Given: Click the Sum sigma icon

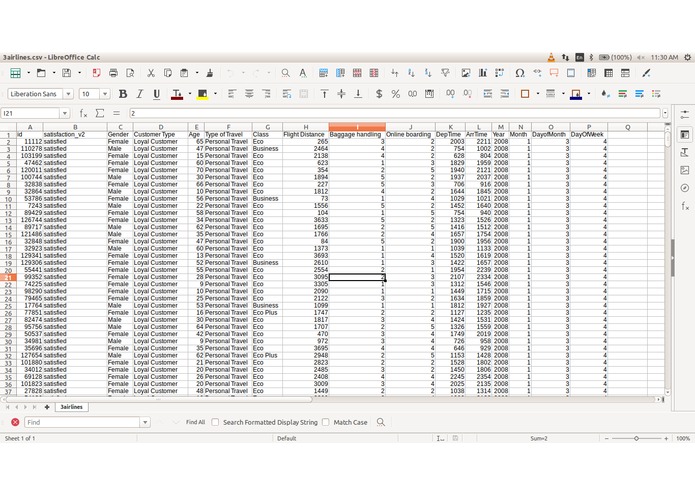Looking at the screenshot, I should tap(100, 113).
